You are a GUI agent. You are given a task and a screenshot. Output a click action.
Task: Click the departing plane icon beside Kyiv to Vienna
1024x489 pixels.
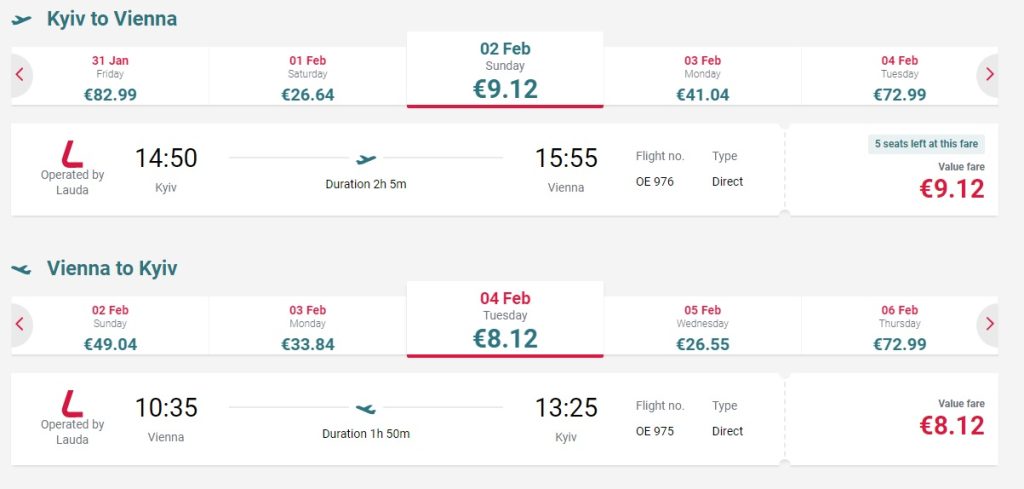[x=22, y=19]
